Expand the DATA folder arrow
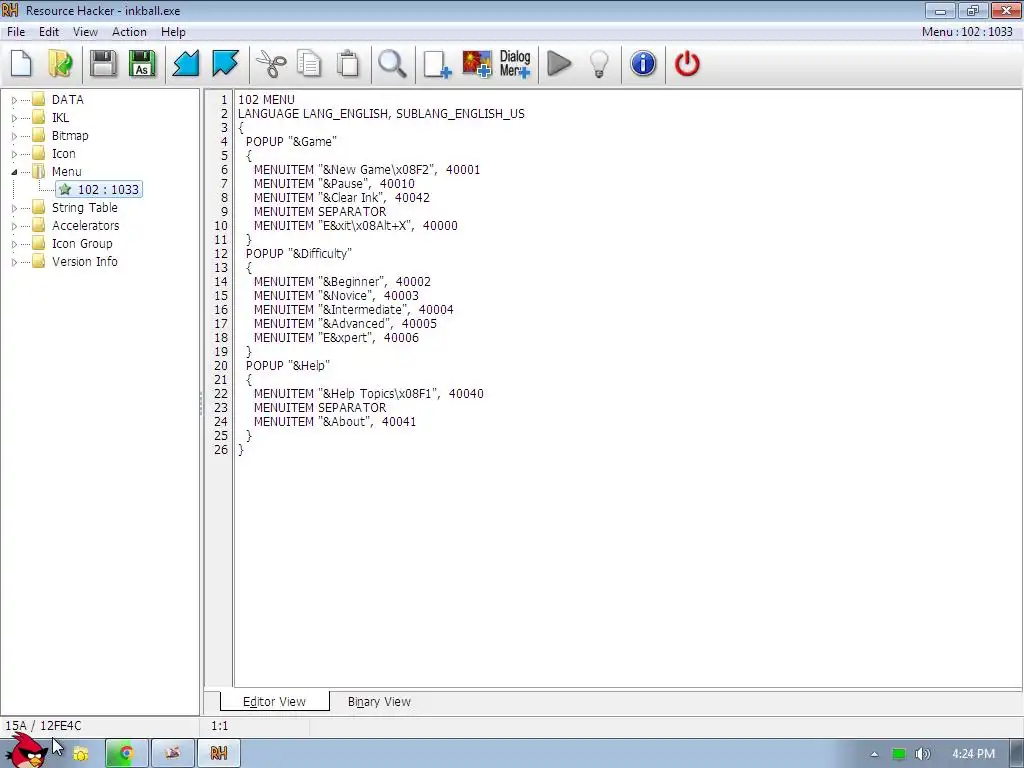Viewport: 1024px width, 768px height. pyautogui.click(x=14, y=101)
